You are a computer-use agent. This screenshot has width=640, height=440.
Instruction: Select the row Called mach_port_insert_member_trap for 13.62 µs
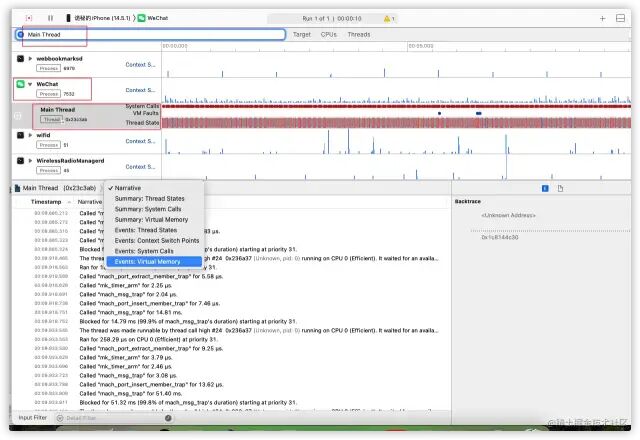pos(231,384)
